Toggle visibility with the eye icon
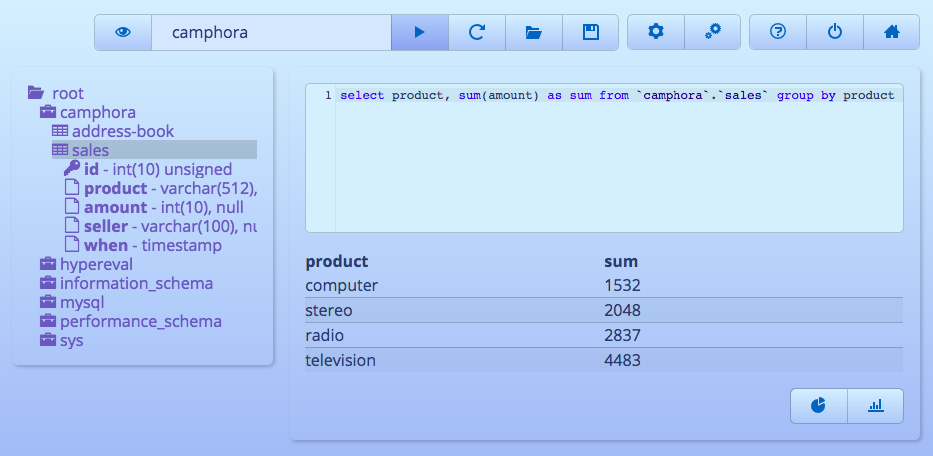The width and height of the screenshot is (933, 456). pyautogui.click(x=123, y=32)
